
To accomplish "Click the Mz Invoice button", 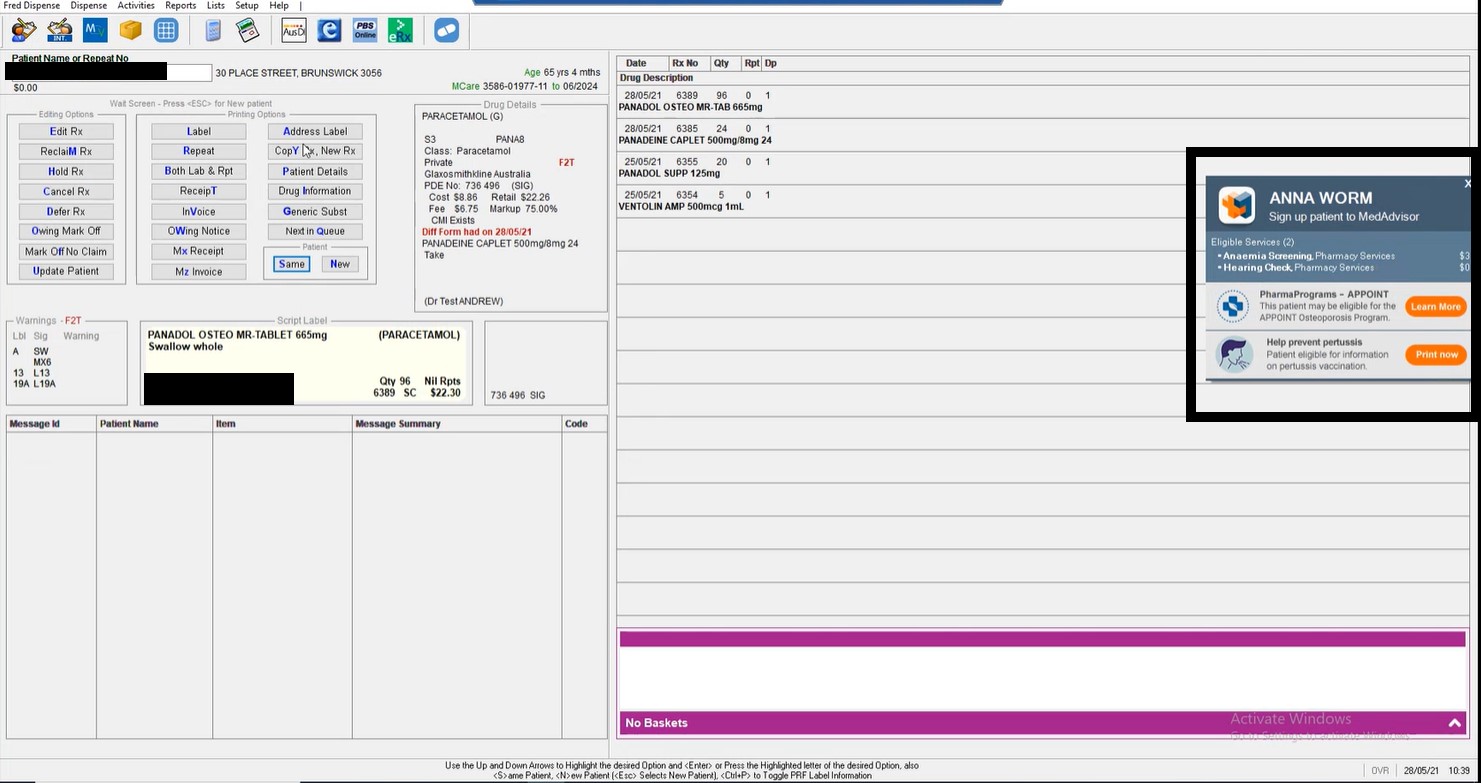I will [199, 271].
